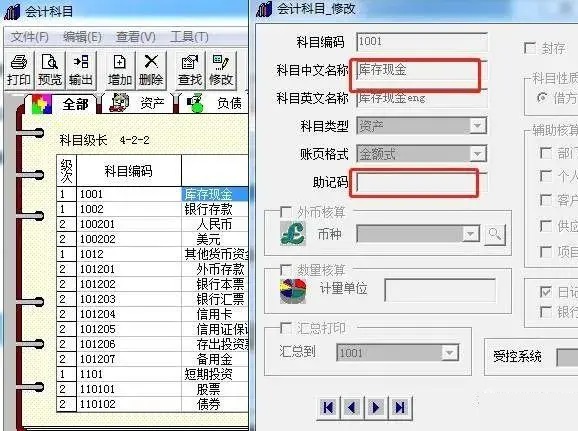Select row 110102 债券
Viewport: 578px width, 431px height.
152,404
